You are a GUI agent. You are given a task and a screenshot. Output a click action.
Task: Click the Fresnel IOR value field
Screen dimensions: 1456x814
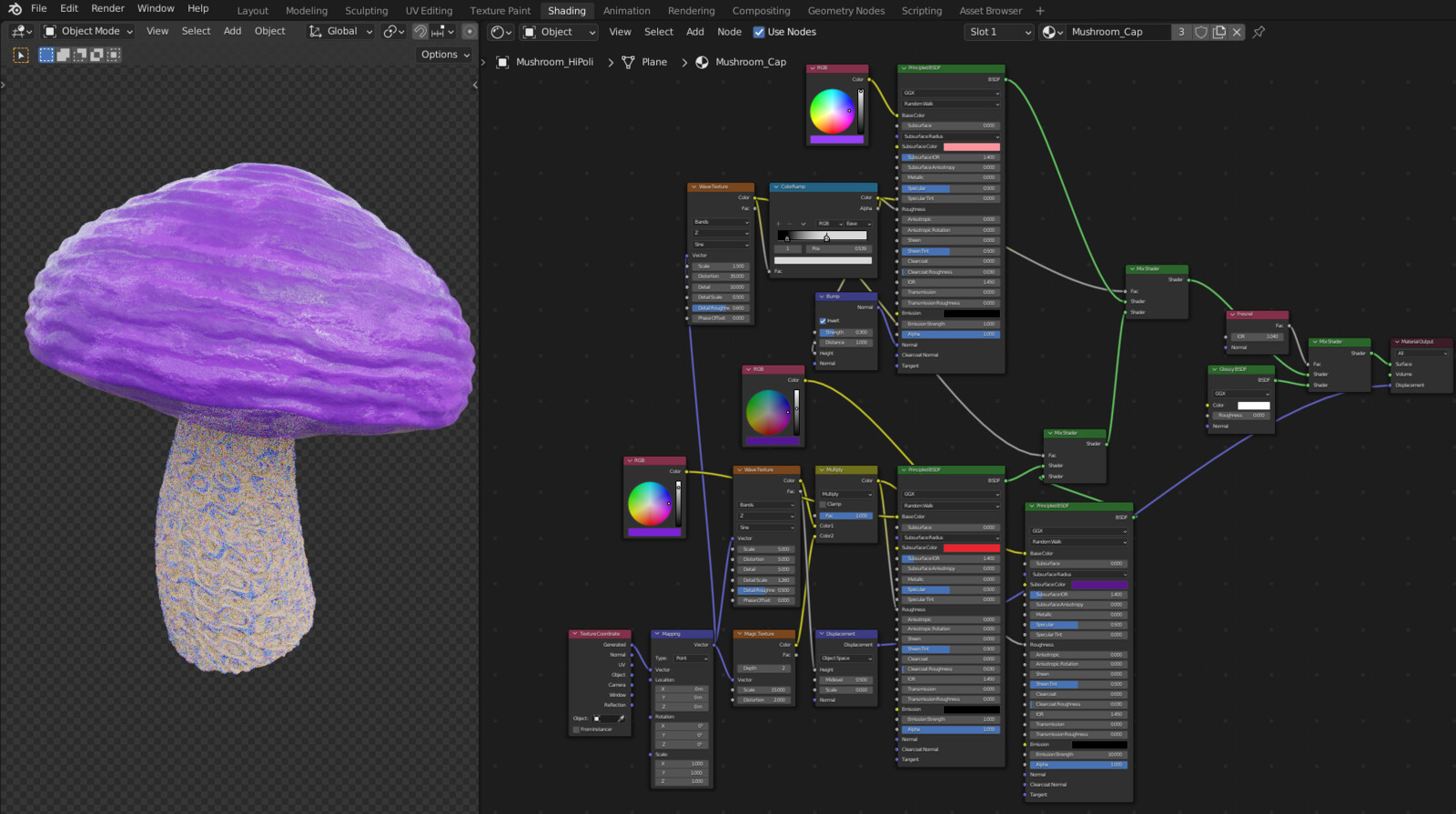point(1258,337)
